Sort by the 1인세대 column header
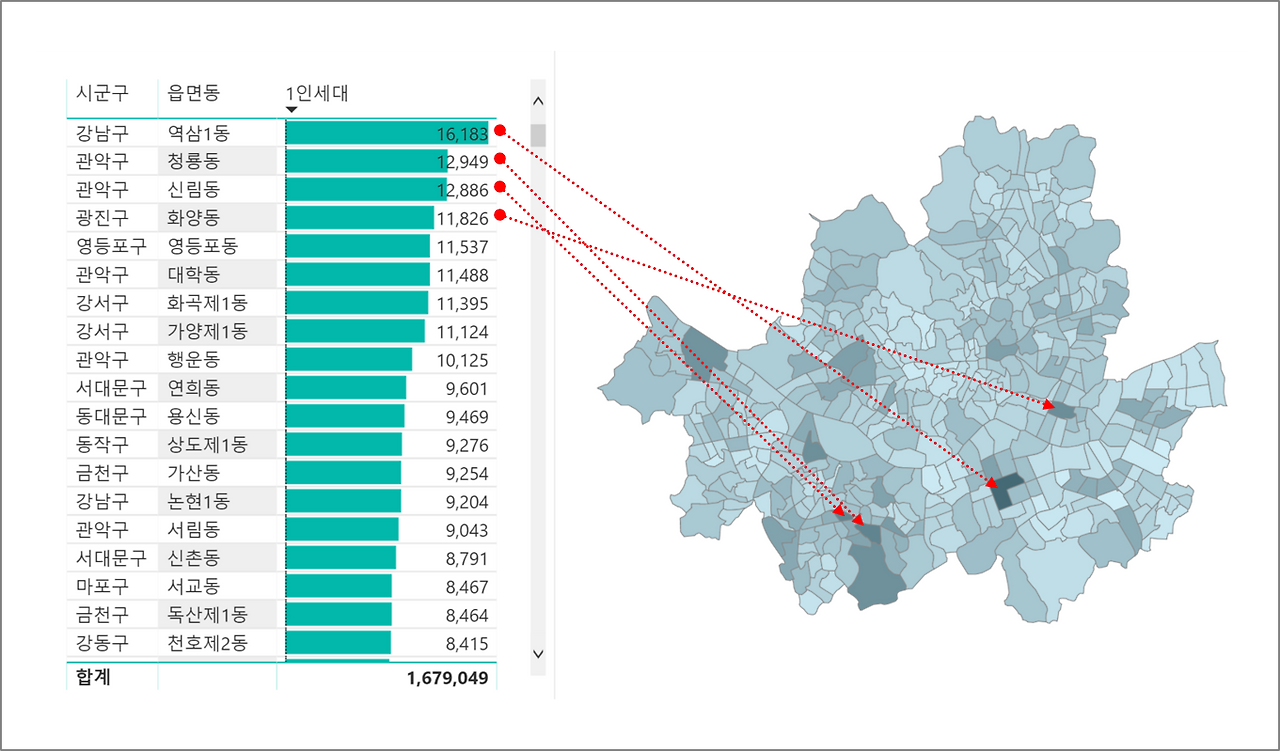This screenshot has width=1280, height=751. click(x=316, y=93)
